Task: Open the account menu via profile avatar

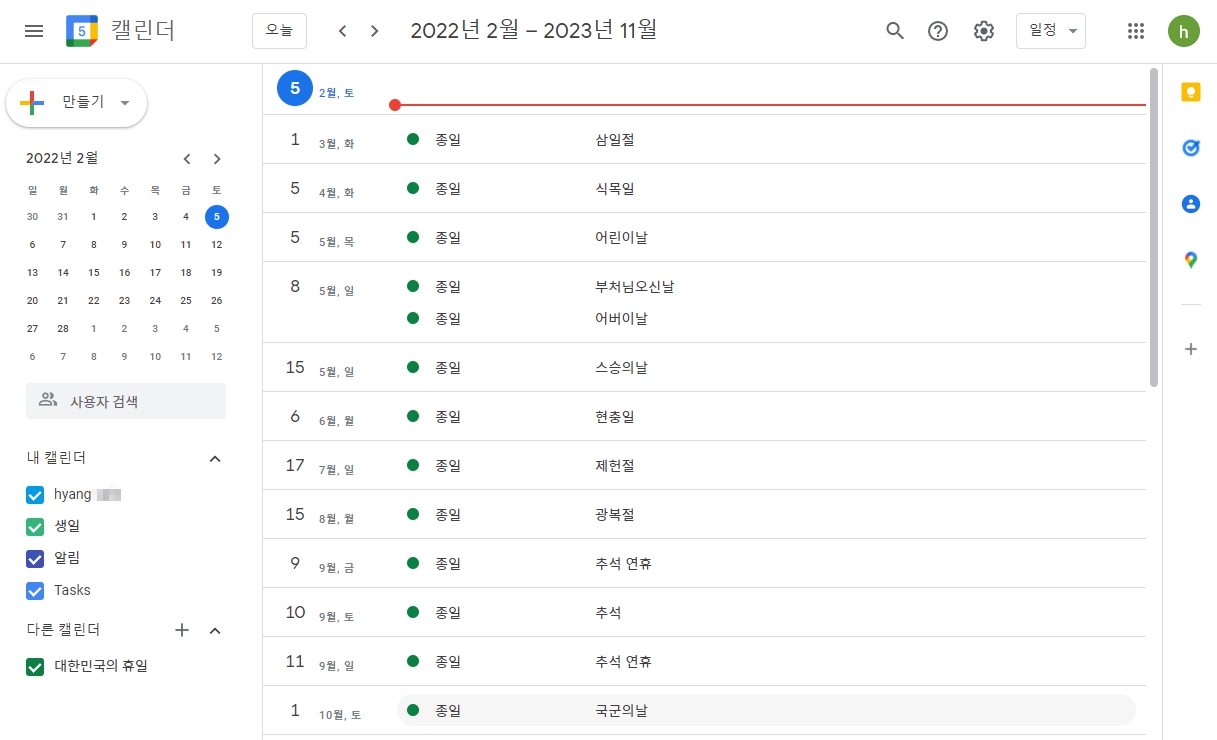Action: 1183,31
